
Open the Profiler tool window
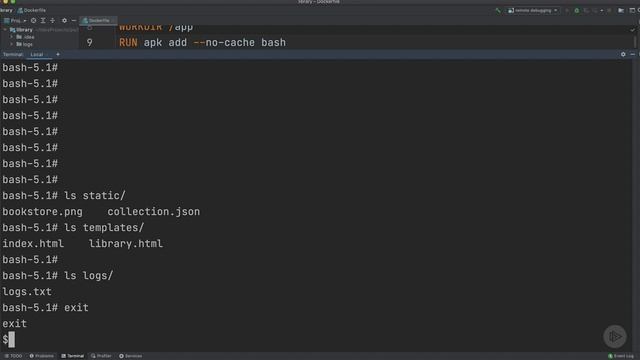tap(101, 356)
